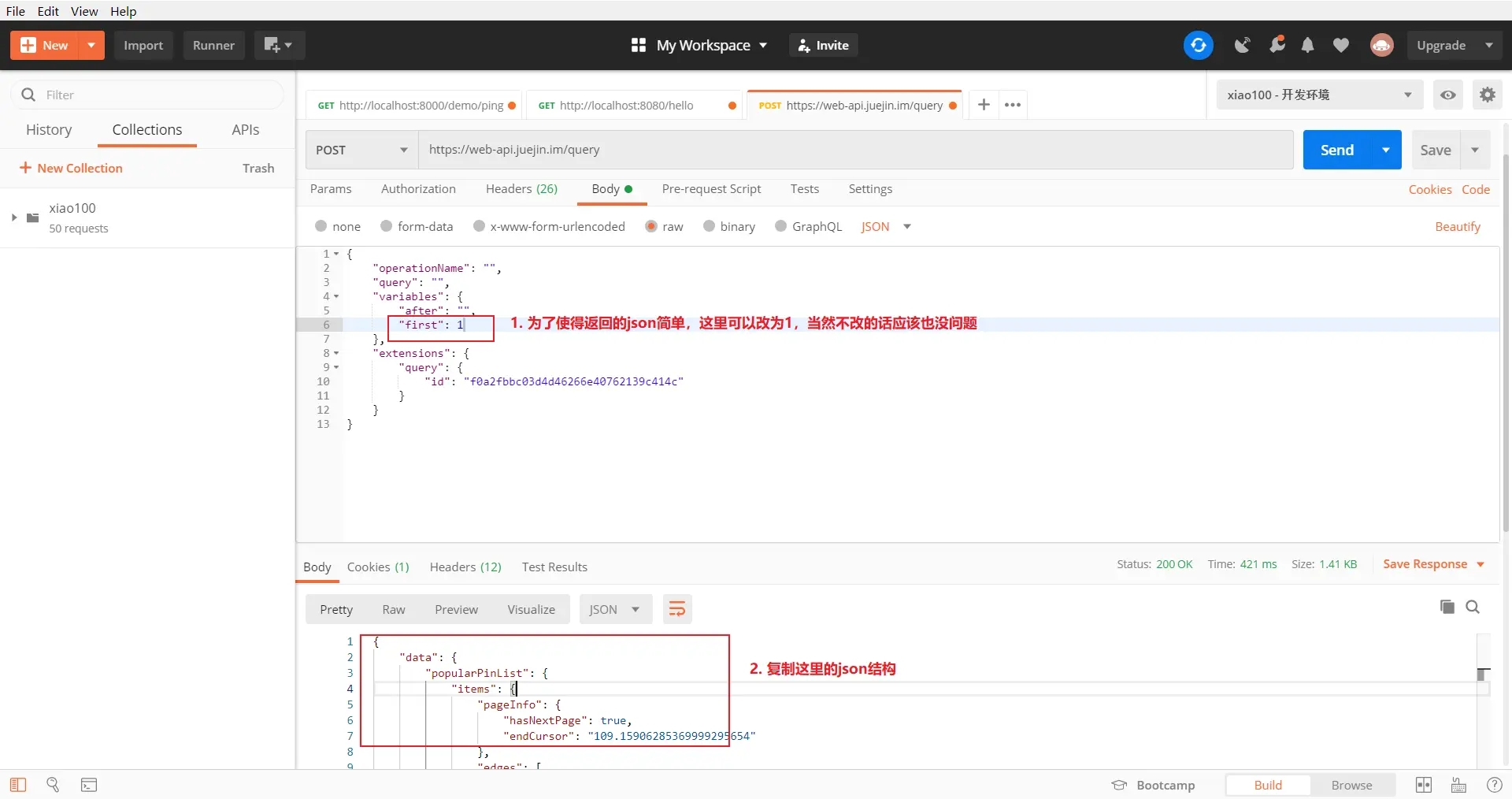Click the sync status icon

point(1198,45)
